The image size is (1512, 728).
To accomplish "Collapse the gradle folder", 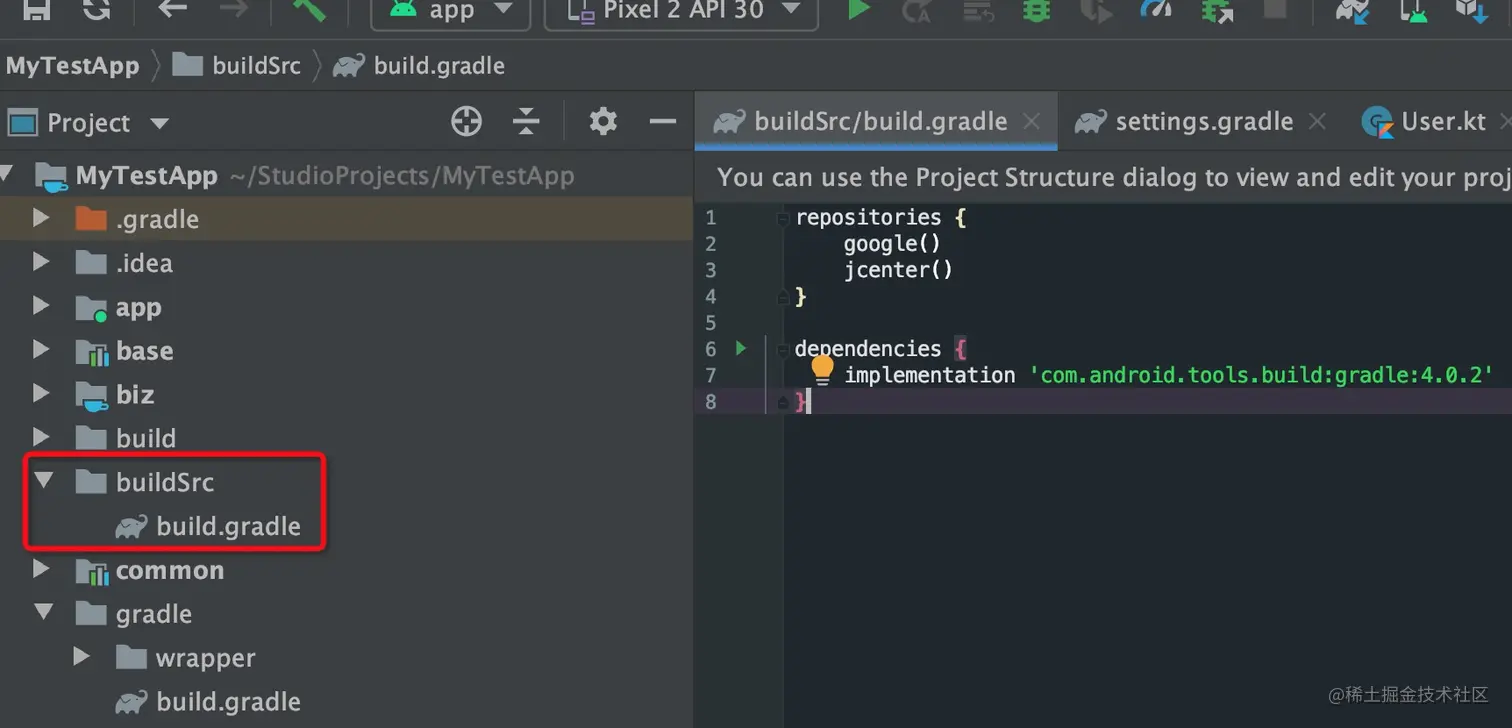I will tap(43, 613).
